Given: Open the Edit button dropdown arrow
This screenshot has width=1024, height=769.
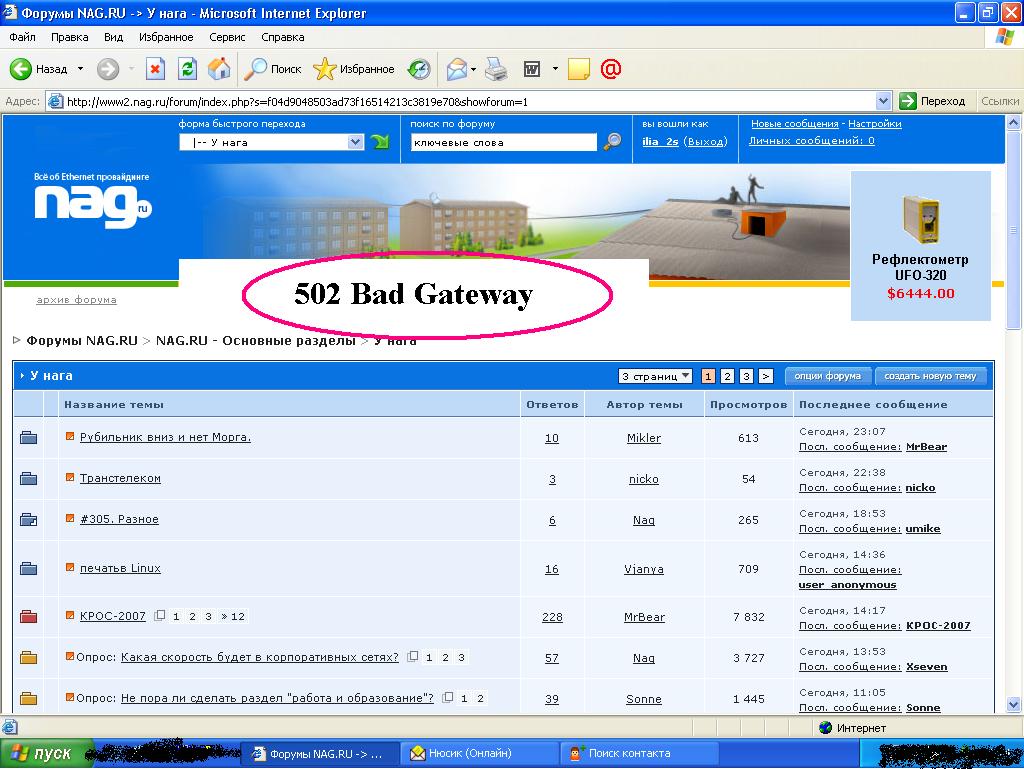Looking at the screenshot, I should [x=555, y=69].
